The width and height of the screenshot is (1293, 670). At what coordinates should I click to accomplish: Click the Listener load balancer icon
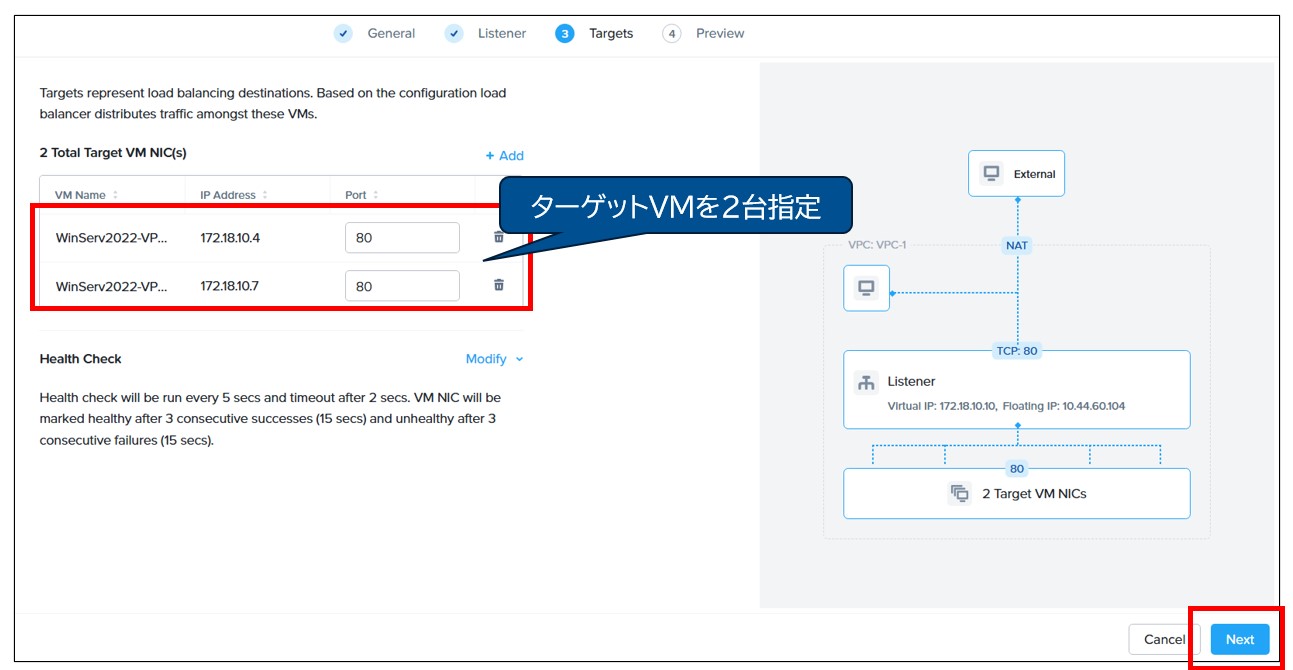click(x=866, y=382)
